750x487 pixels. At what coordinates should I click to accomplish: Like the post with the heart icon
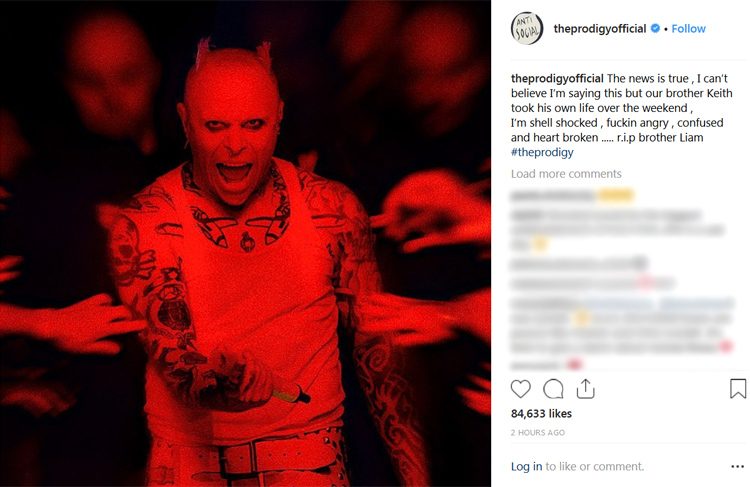(x=520, y=388)
